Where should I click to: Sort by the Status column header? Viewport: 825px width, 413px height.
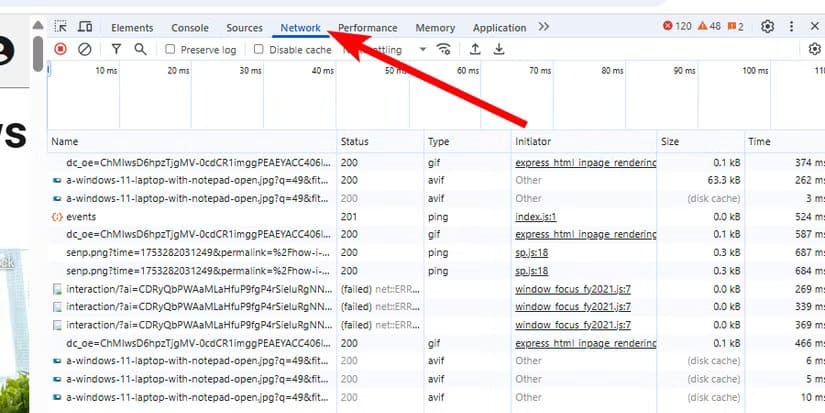[380, 142]
